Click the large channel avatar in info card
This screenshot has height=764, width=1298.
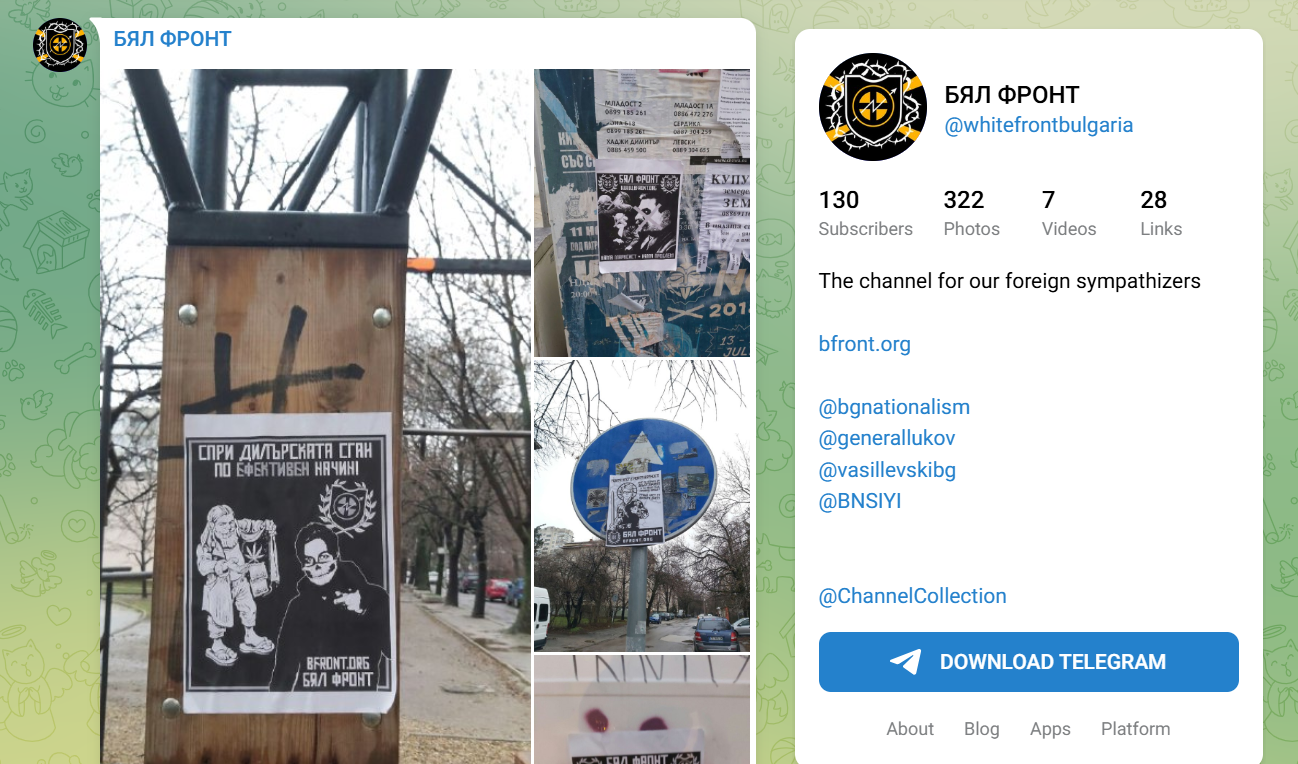tap(873, 107)
